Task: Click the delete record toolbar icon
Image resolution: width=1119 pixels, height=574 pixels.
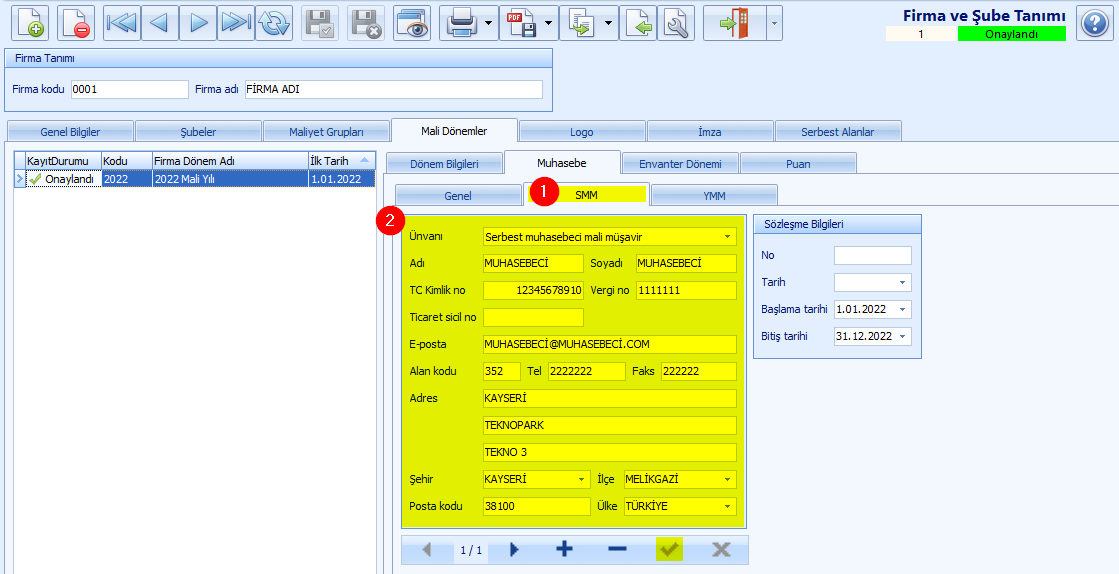Action: (x=75, y=23)
